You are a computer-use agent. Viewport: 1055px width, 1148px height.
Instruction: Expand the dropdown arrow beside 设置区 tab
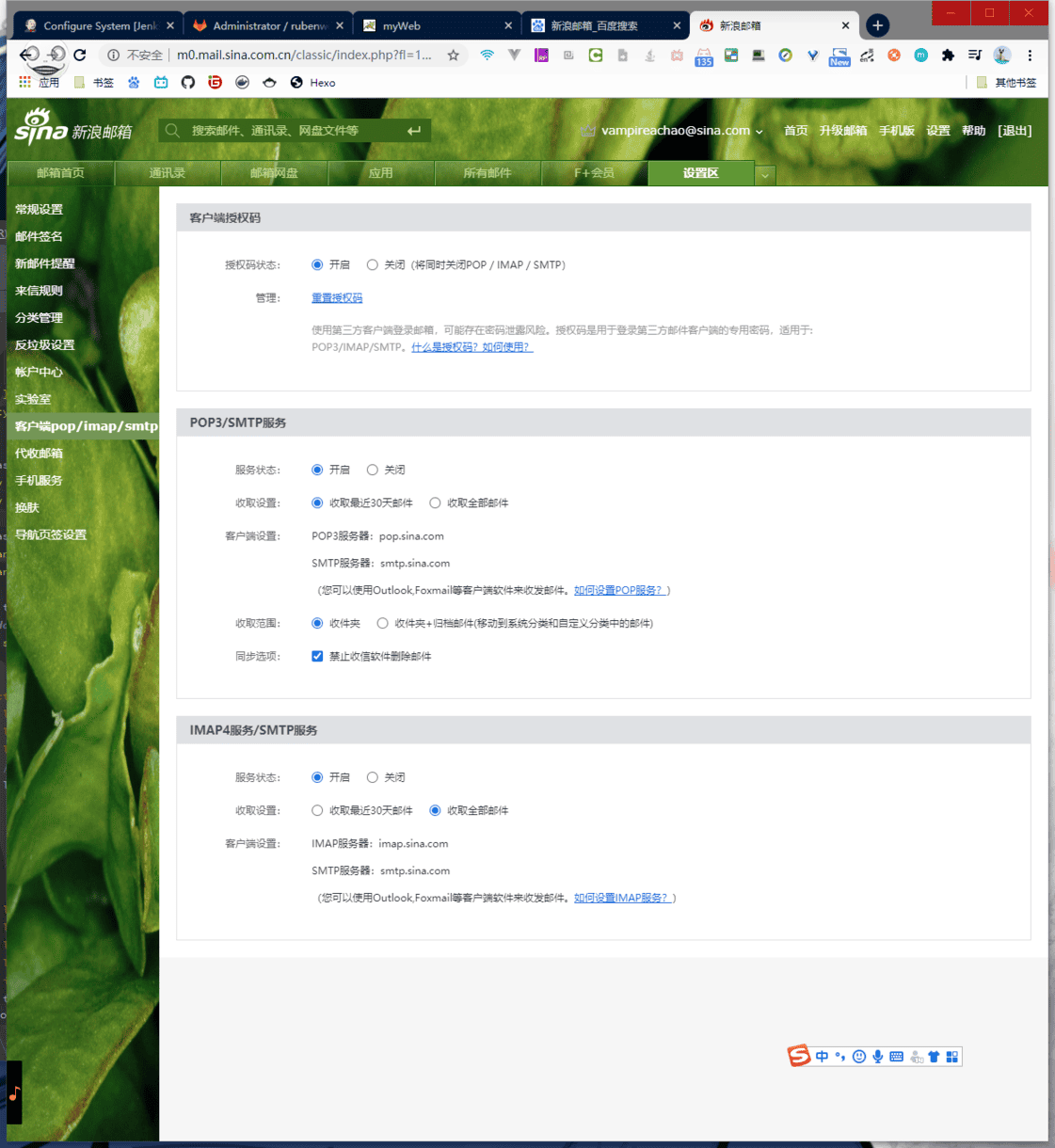click(765, 175)
